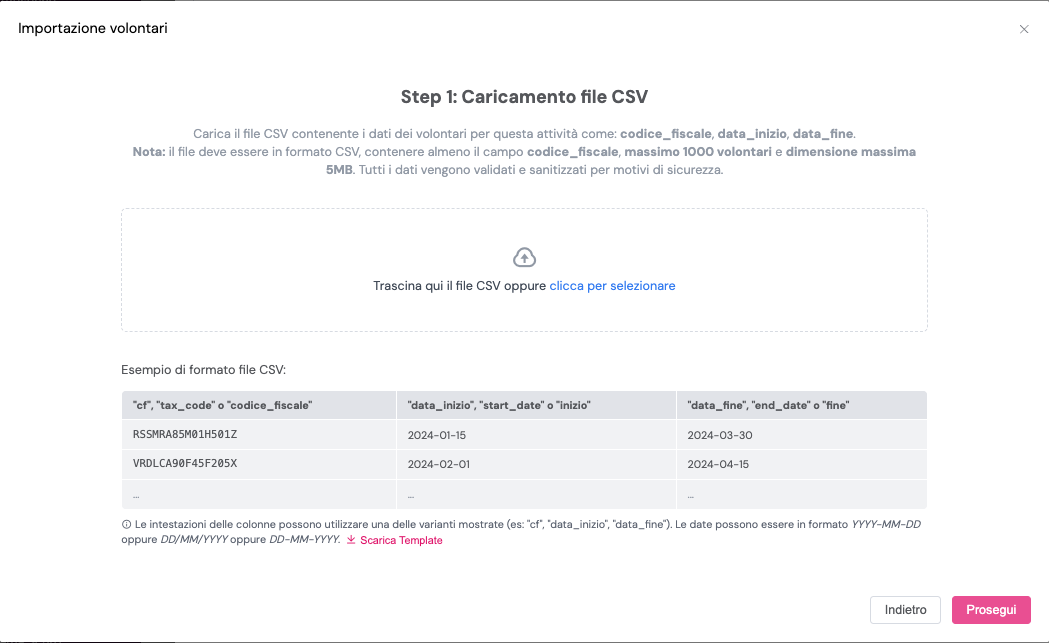Select the data_inizio column header cell
Viewport: 1049px width, 643px height.
tap(537, 405)
